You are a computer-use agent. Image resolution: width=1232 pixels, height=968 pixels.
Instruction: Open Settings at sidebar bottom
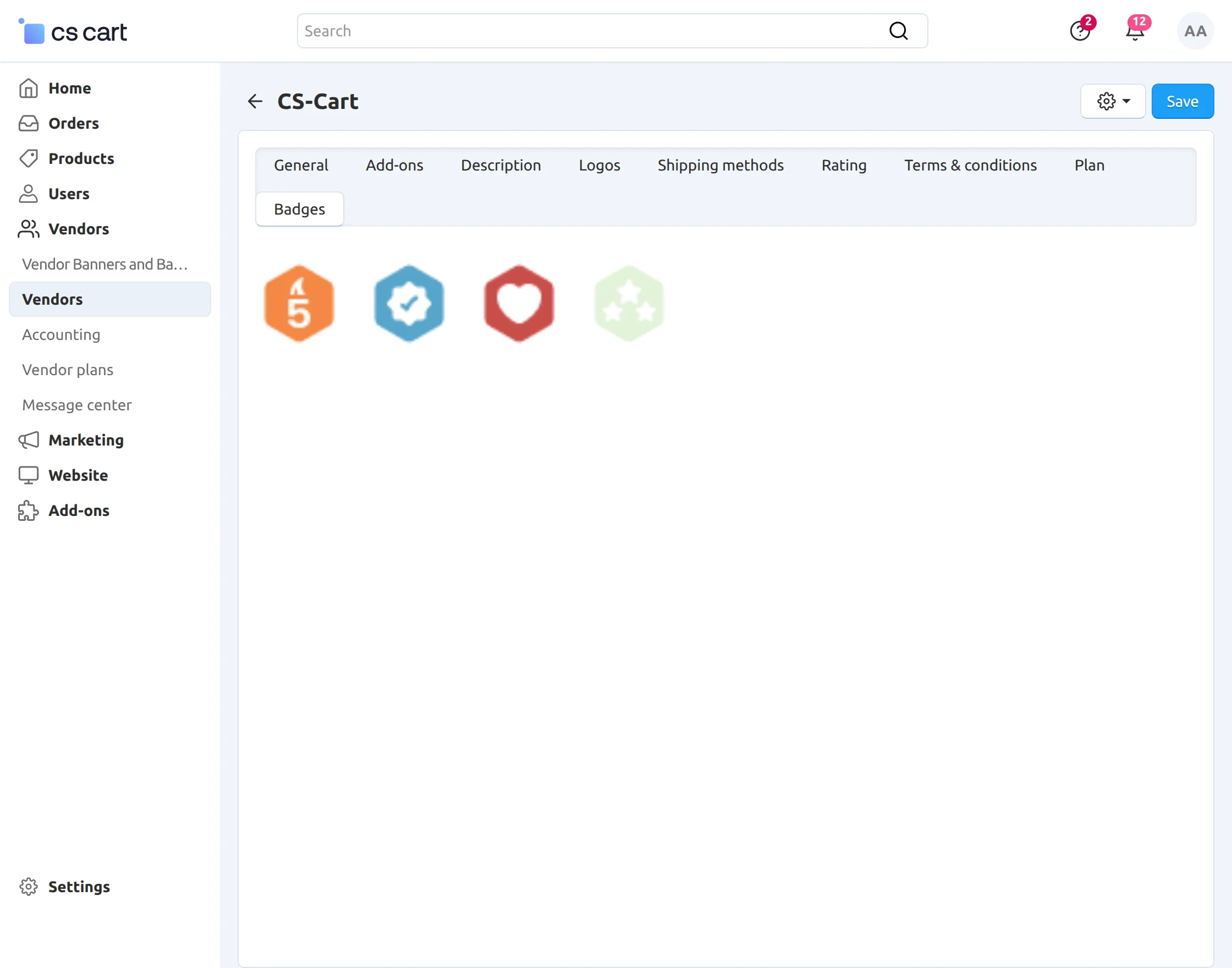click(78, 887)
